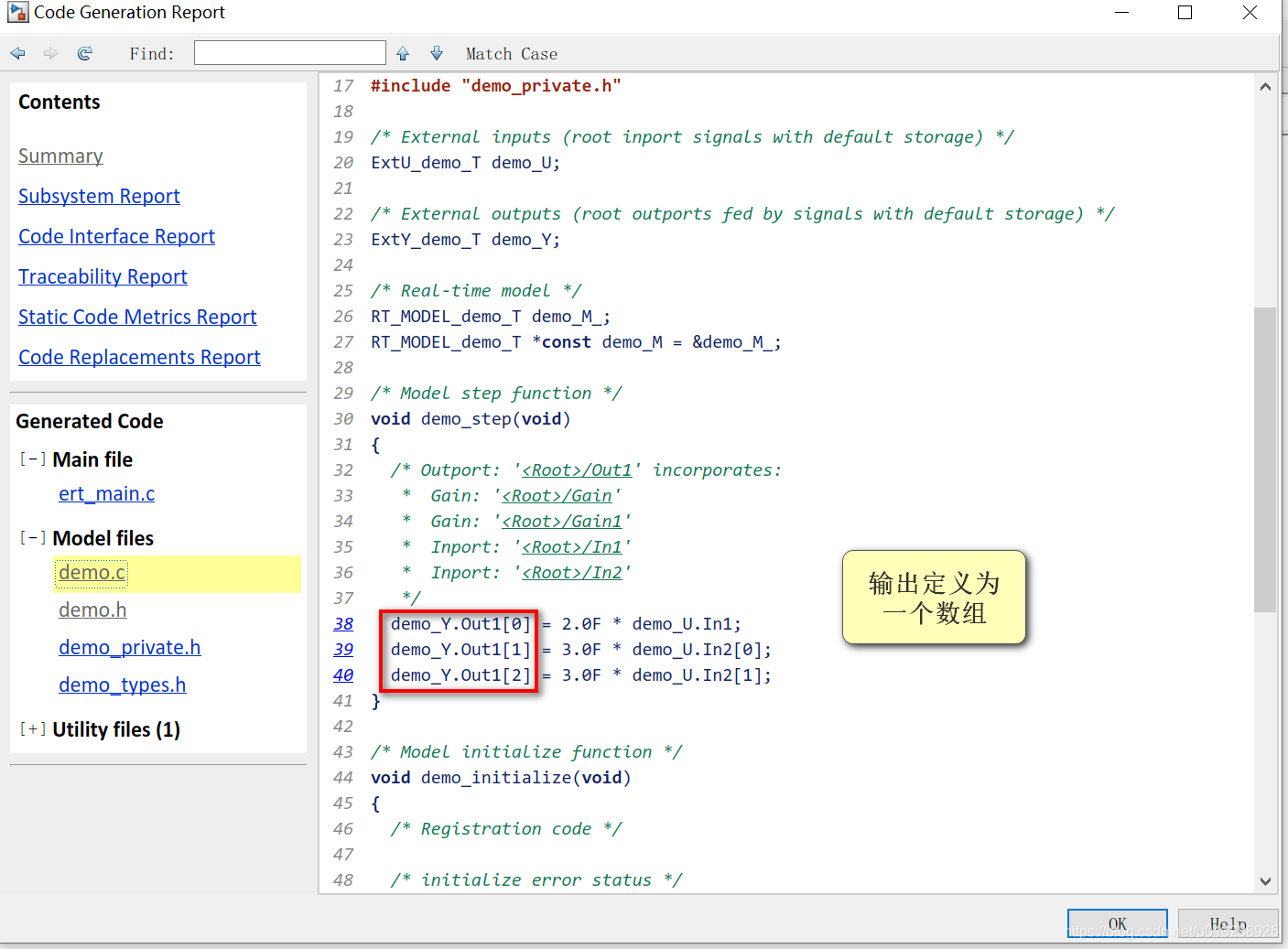Collapse the Main file section
This screenshot has height=949, width=1288.
click(33, 458)
